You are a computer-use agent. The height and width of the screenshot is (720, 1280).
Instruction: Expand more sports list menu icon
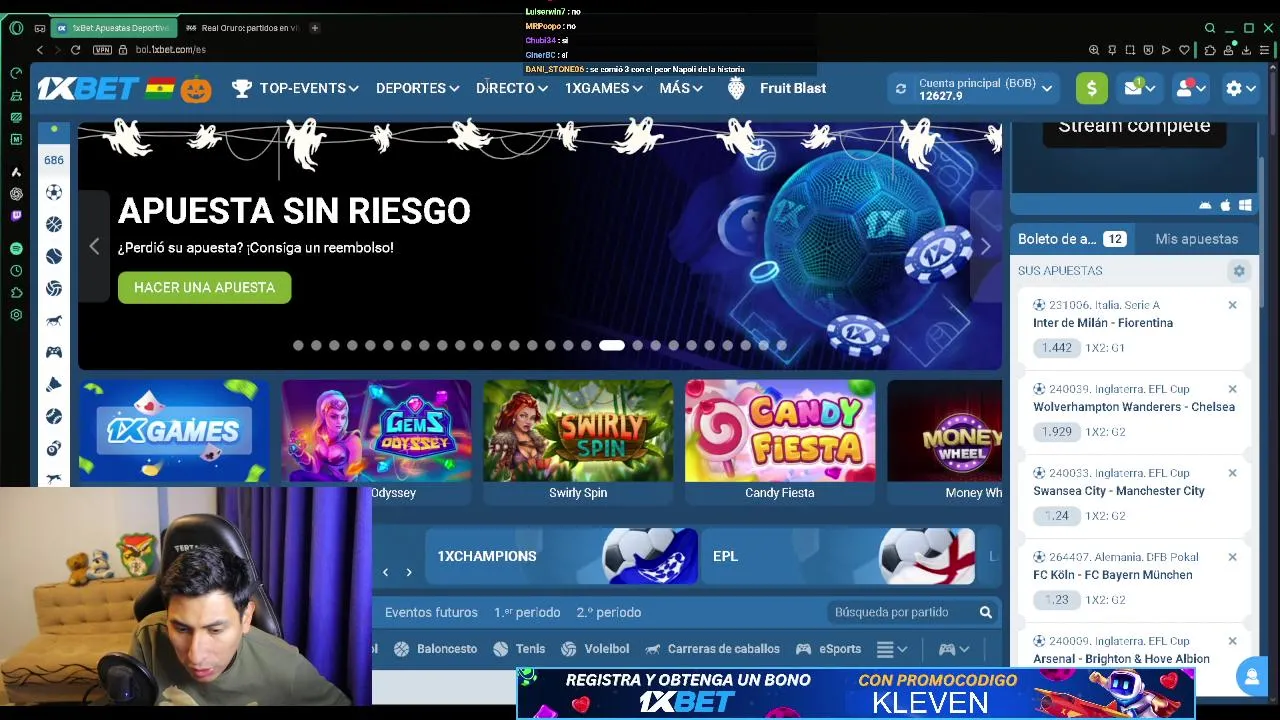pyautogui.click(x=891, y=649)
